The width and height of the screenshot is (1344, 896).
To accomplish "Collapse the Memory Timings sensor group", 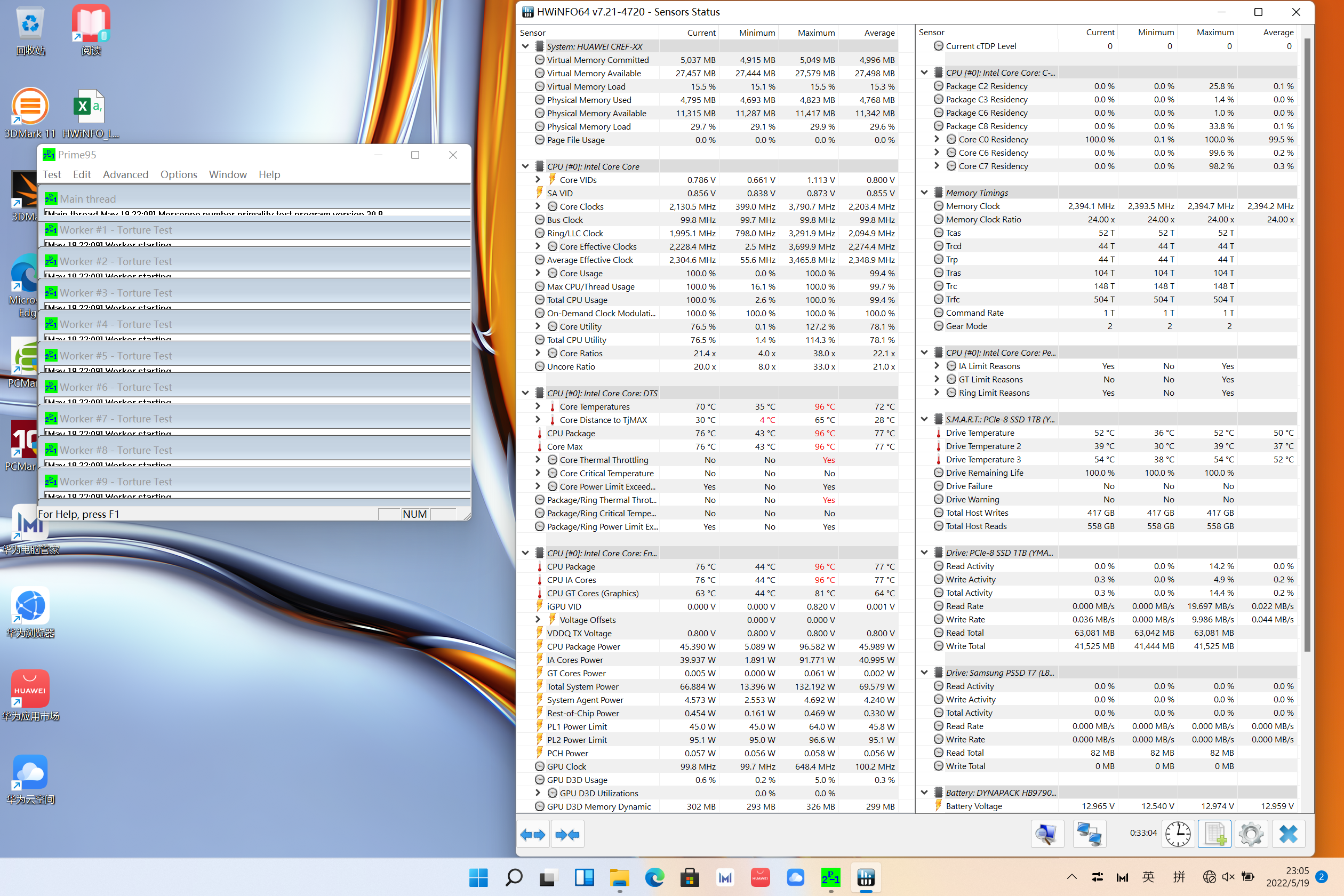I will (924, 193).
